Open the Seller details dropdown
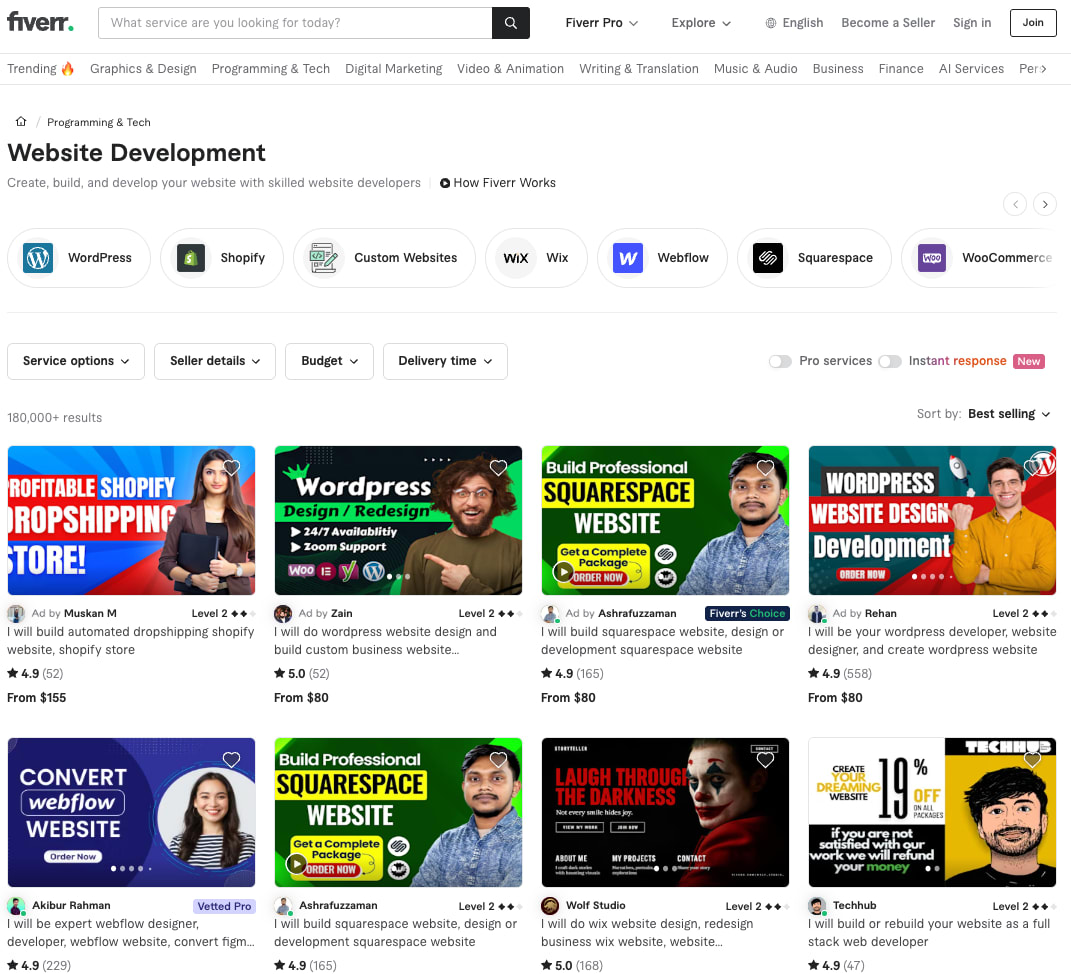1071x974 pixels. pyautogui.click(x=215, y=361)
